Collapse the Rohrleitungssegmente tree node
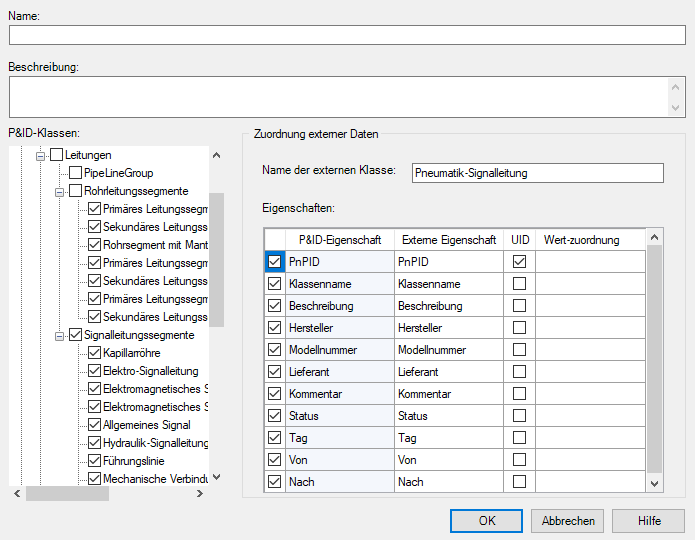 pyautogui.click(x=60, y=191)
